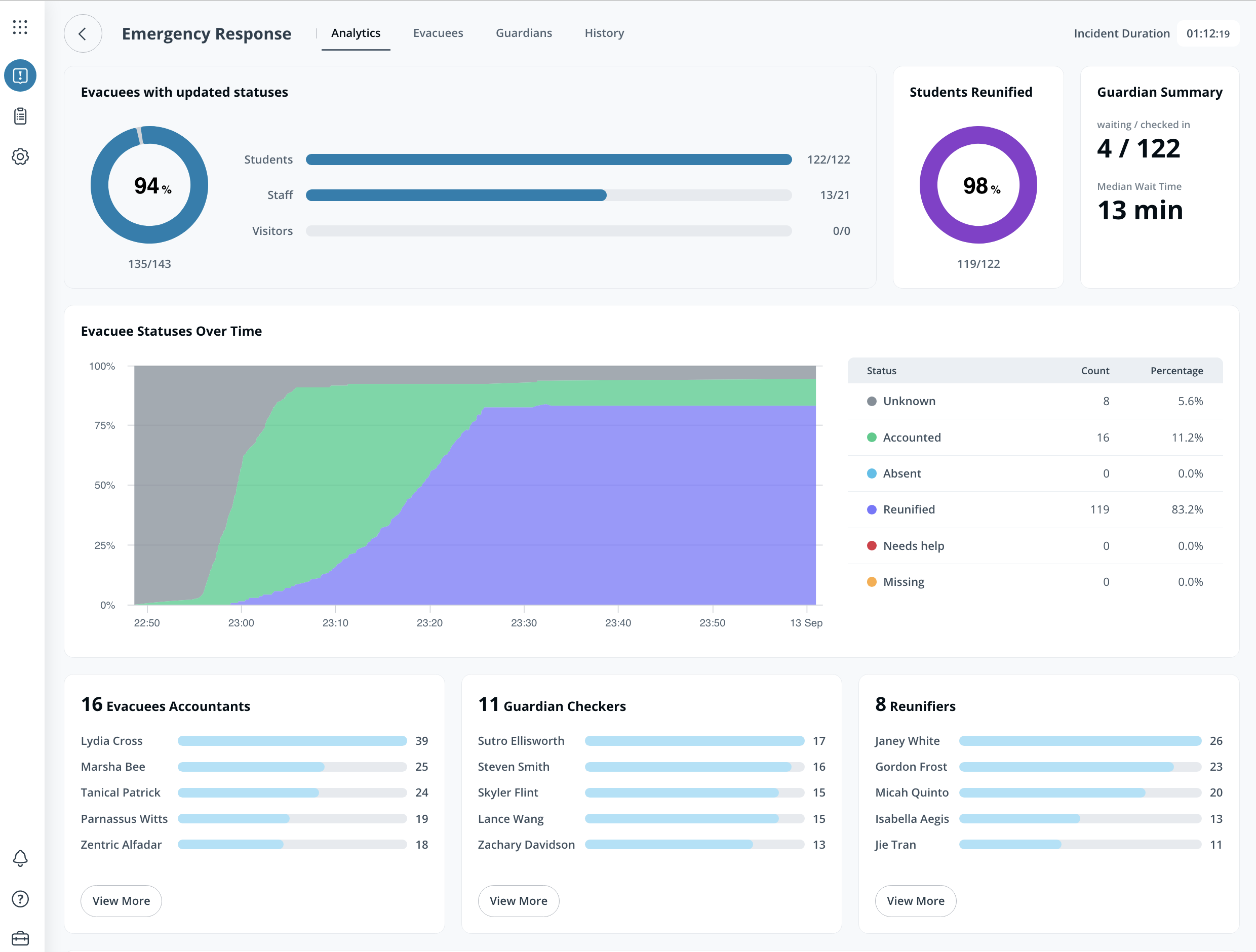Screen dimensions: 1256x952
Task: Switch to the Evacuees tab
Action: [438, 33]
